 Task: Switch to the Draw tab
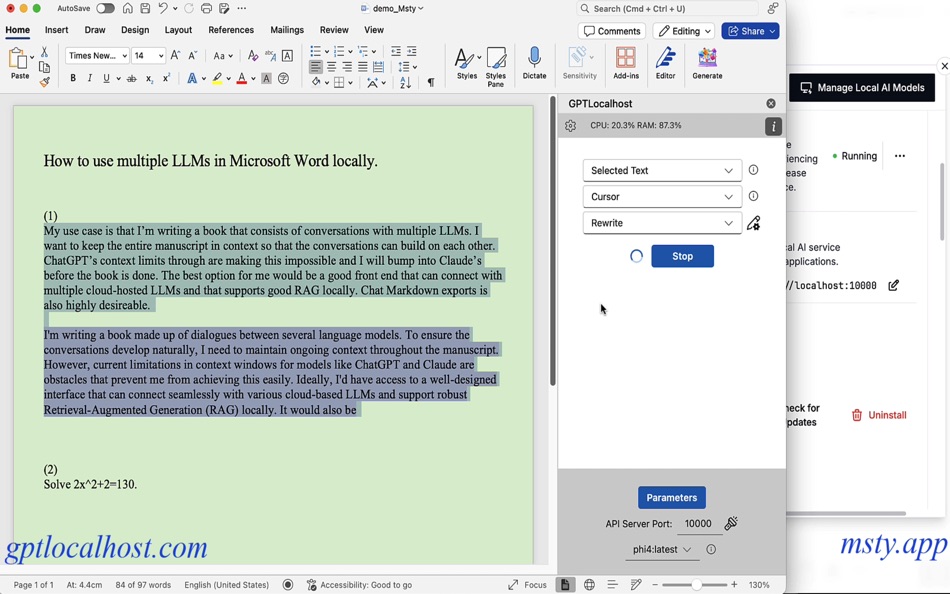coord(95,30)
